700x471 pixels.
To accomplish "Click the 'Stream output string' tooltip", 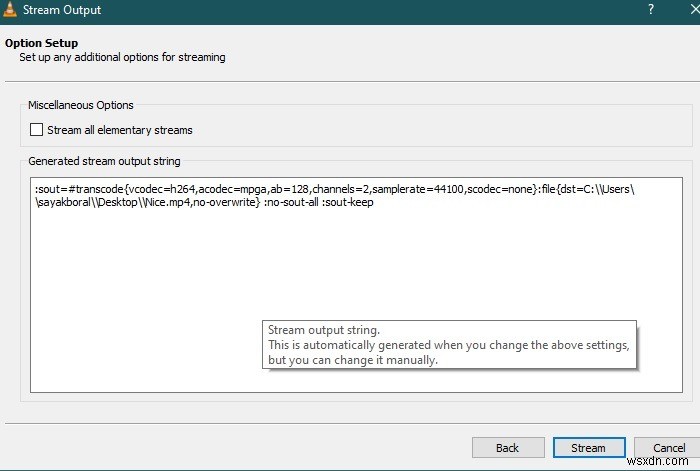I will 450,345.
